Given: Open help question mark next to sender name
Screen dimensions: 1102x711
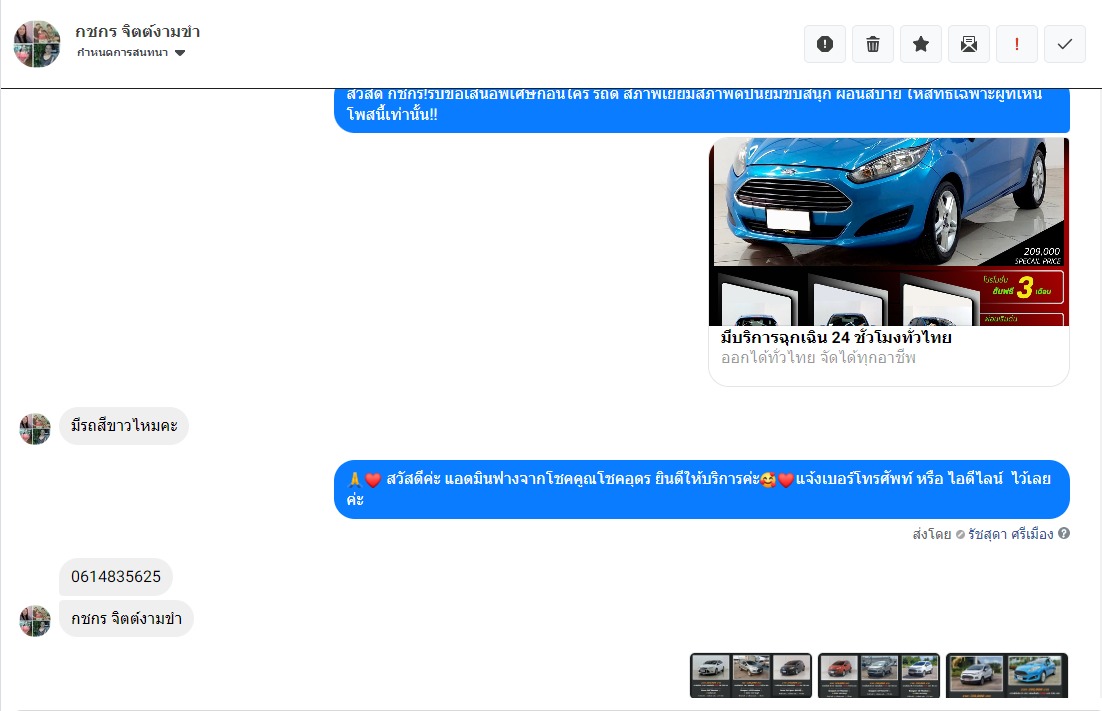Looking at the screenshot, I should pyautogui.click(x=1064, y=533).
